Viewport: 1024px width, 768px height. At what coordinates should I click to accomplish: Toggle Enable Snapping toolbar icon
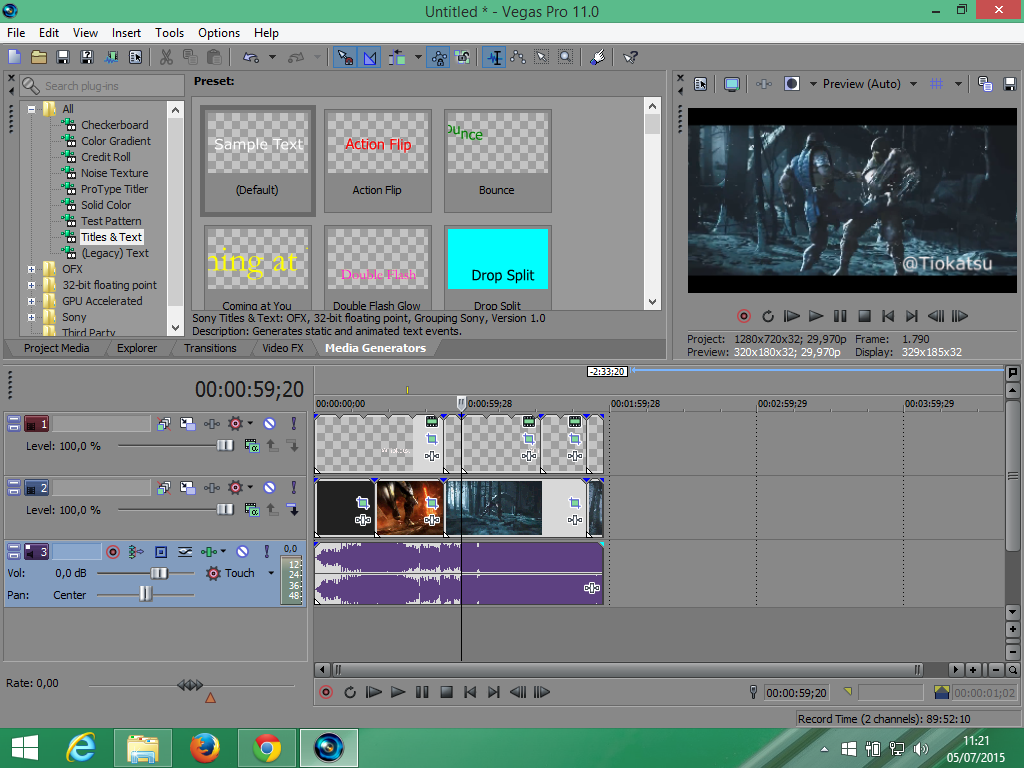[345, 57]
